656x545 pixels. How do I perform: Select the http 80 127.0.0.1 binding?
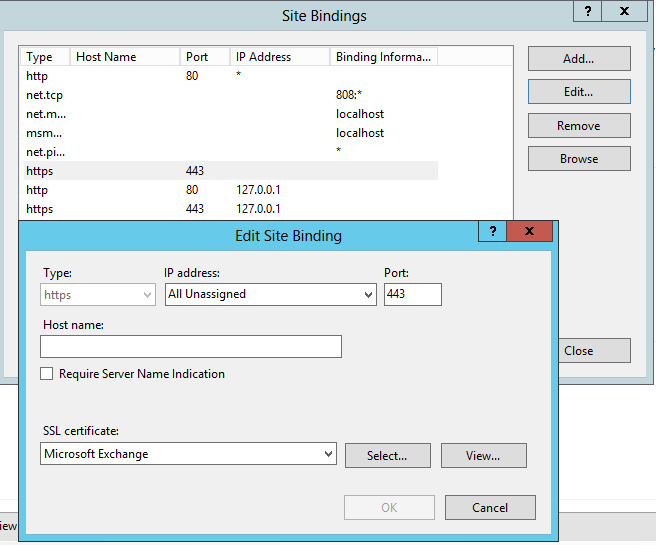coord(231,190)
